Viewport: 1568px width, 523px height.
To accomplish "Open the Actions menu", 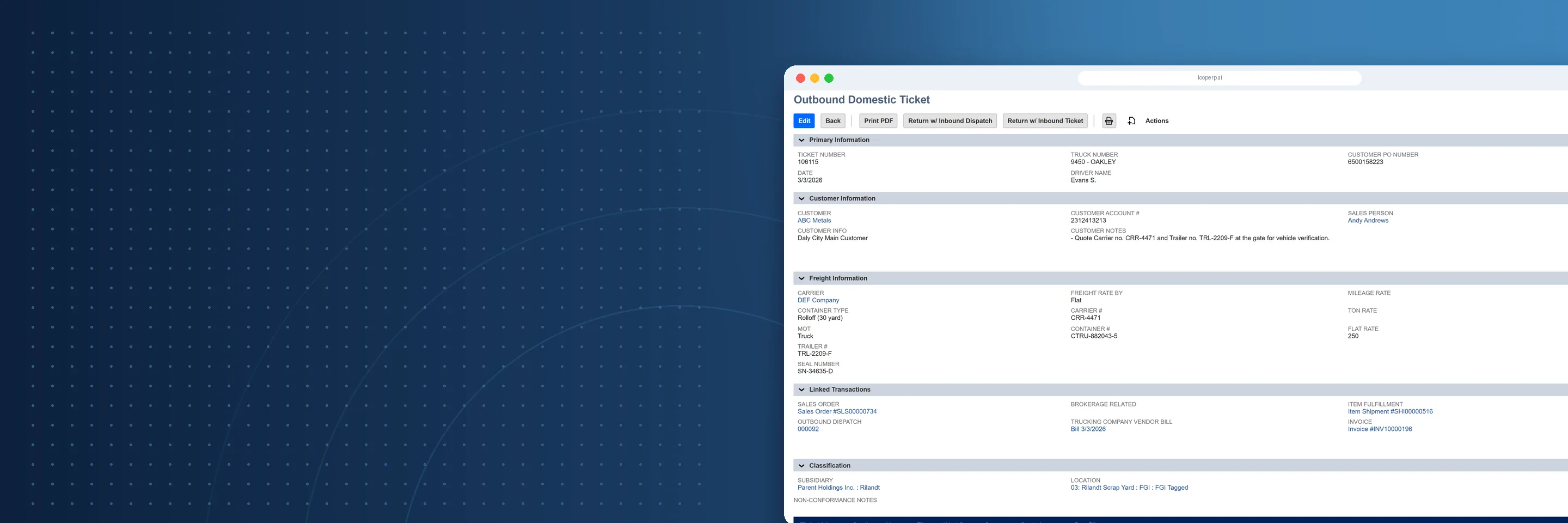I will (x=1156, y=121).
